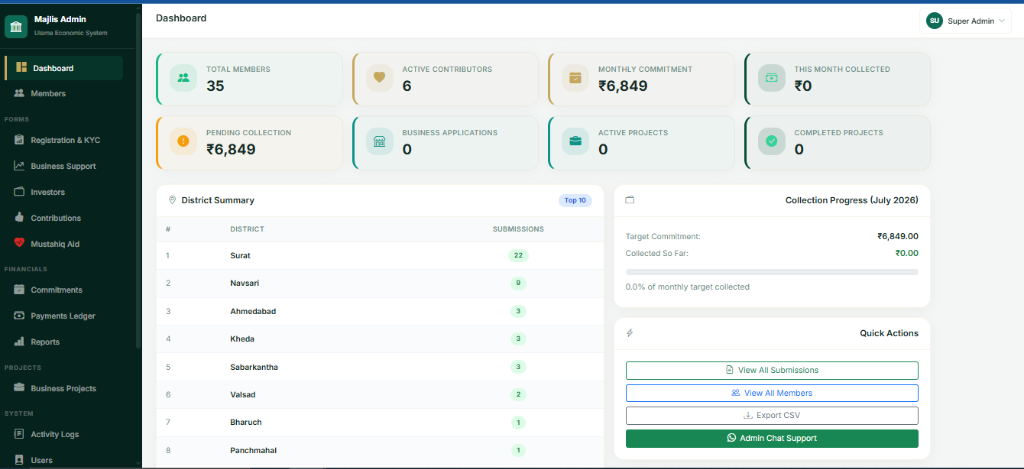The height and width of the screenshot is (469, 1024).
Task: Click the Users icon in sidebar
Action: coord(19,460)
